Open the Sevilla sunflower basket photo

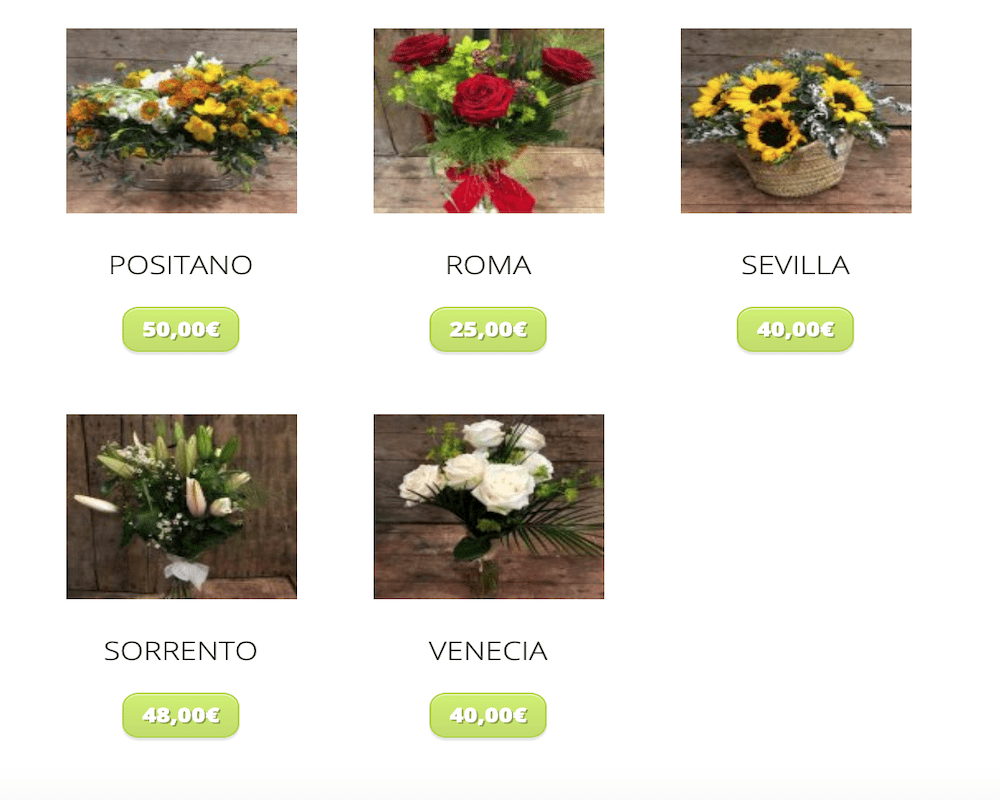796,121
